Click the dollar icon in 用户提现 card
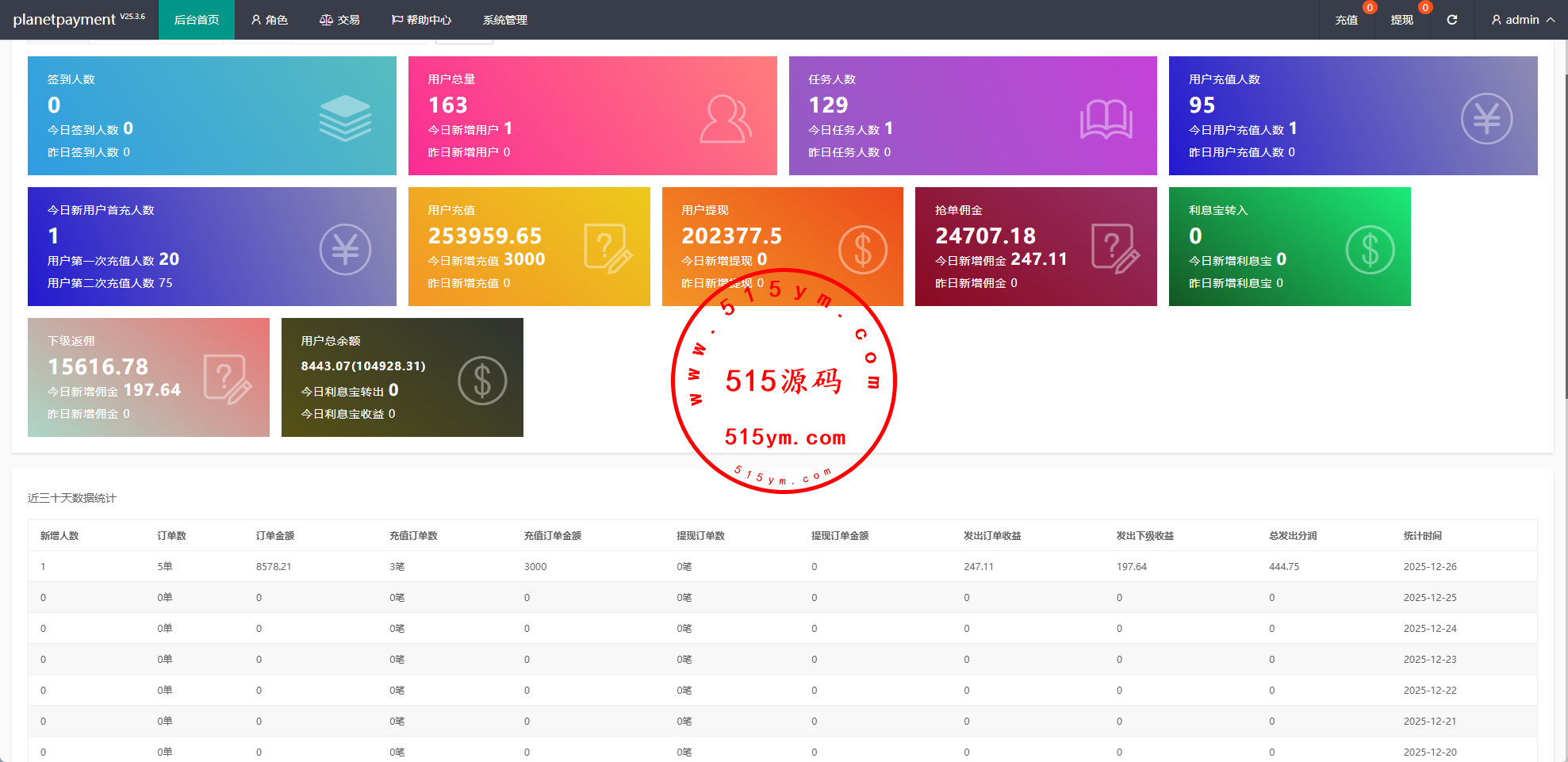This screenshot has width=1568, height=762. point(862,250)
